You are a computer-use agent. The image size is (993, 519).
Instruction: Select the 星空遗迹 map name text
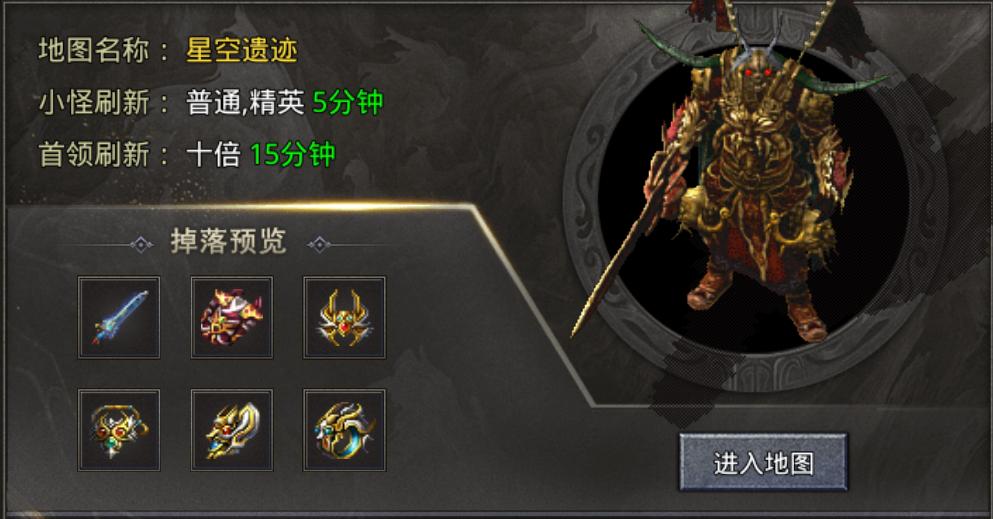coord(241,50)
